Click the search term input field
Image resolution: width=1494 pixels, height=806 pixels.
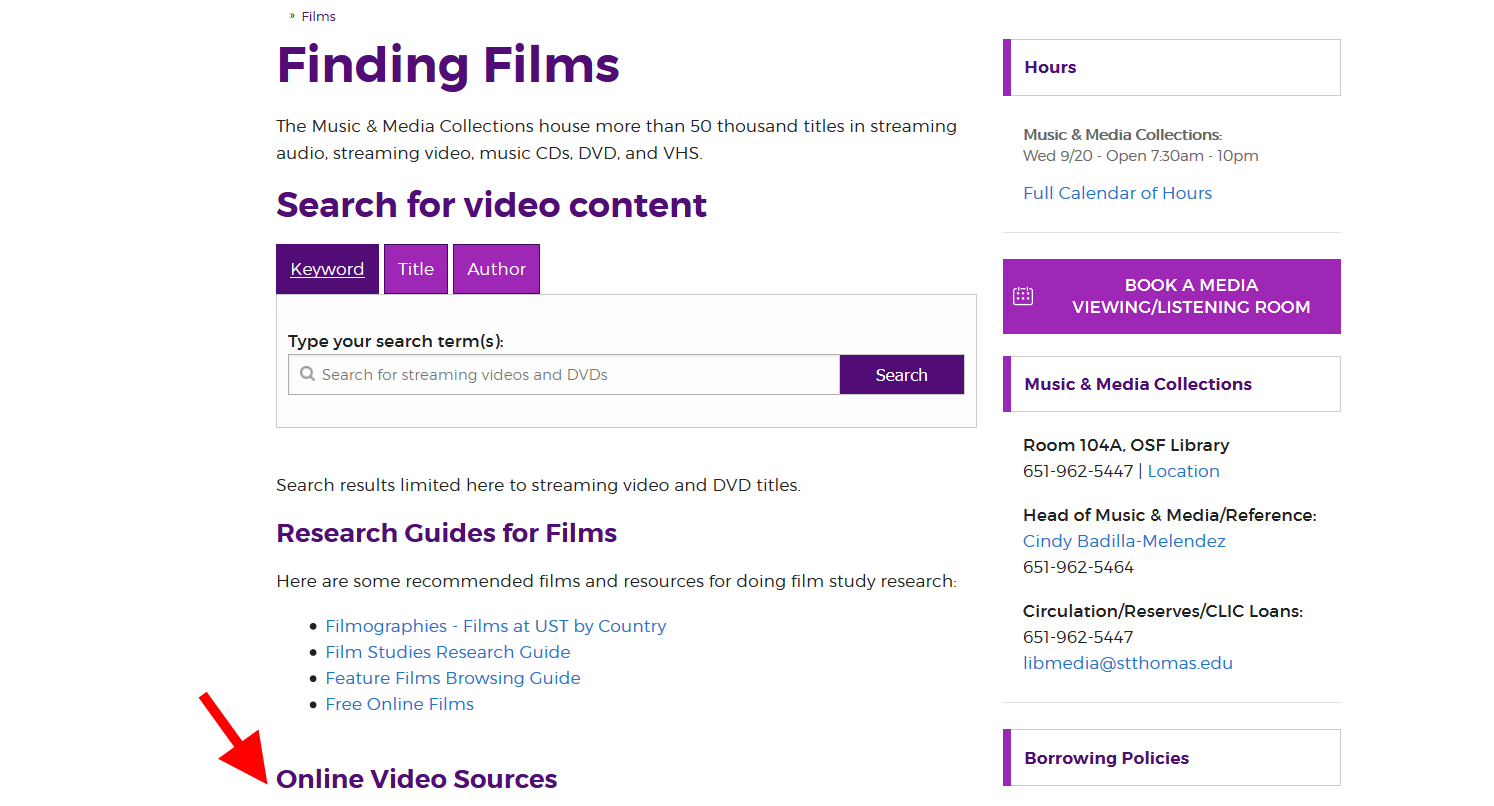564,374
